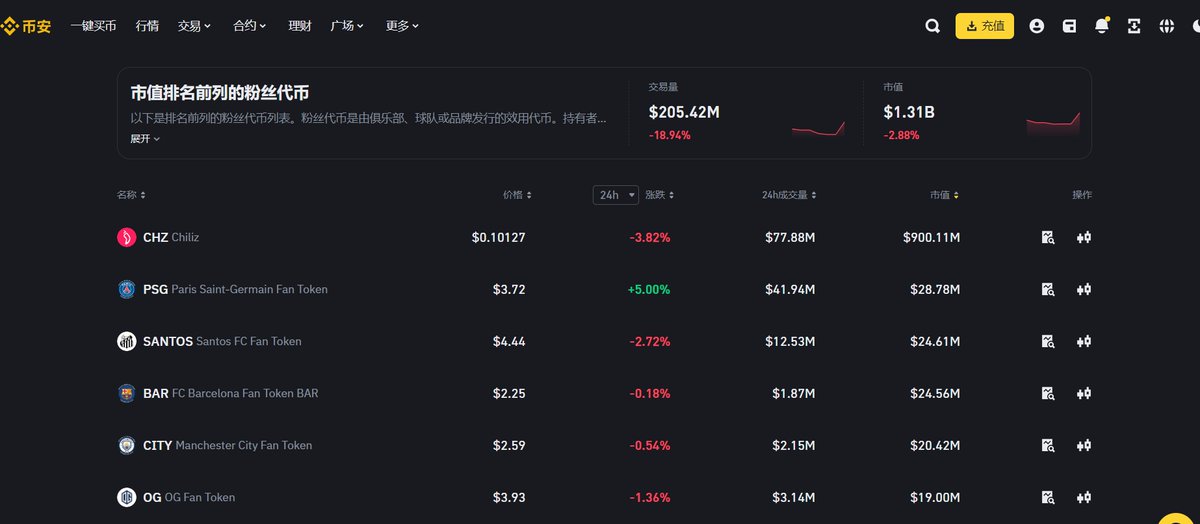Screen dimensions: 1200x524
Task: Open the details icon for SANTOS row
Action: [x=1048, y=341]
